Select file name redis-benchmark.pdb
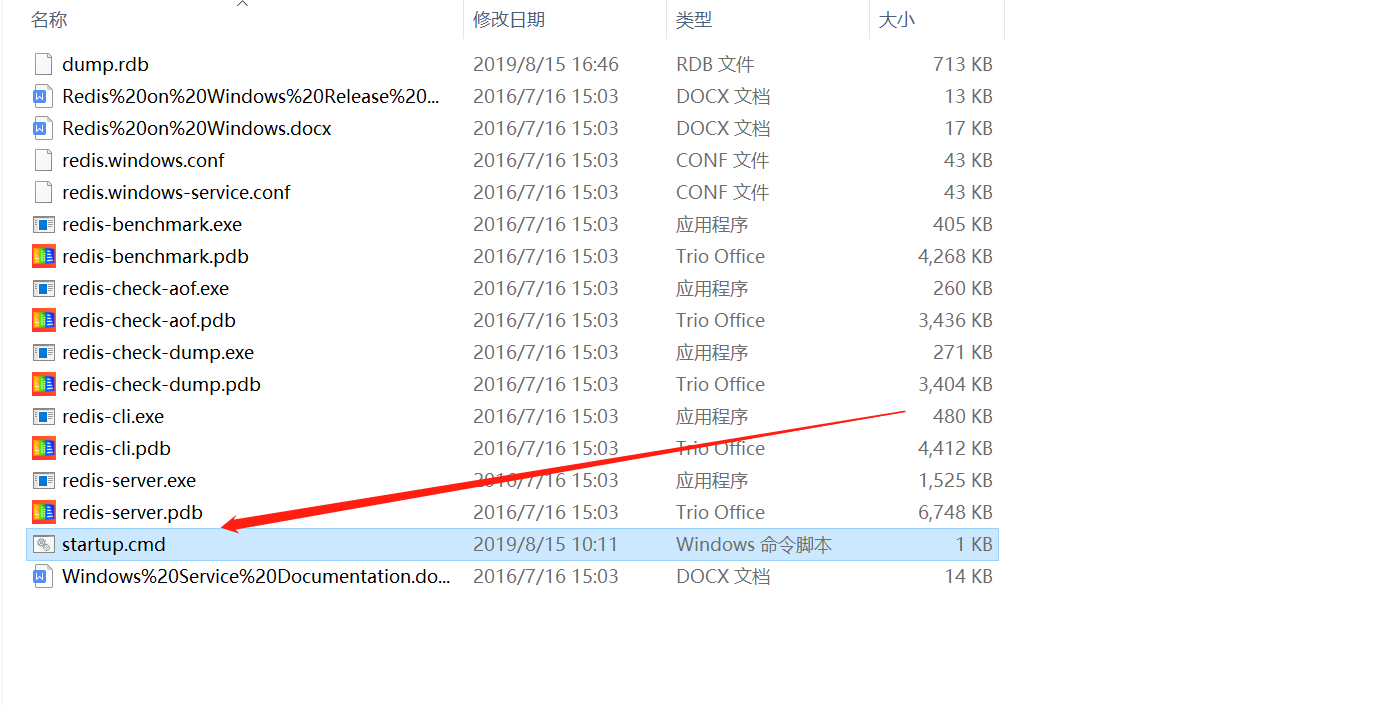1396x706 pixels. 155,256
